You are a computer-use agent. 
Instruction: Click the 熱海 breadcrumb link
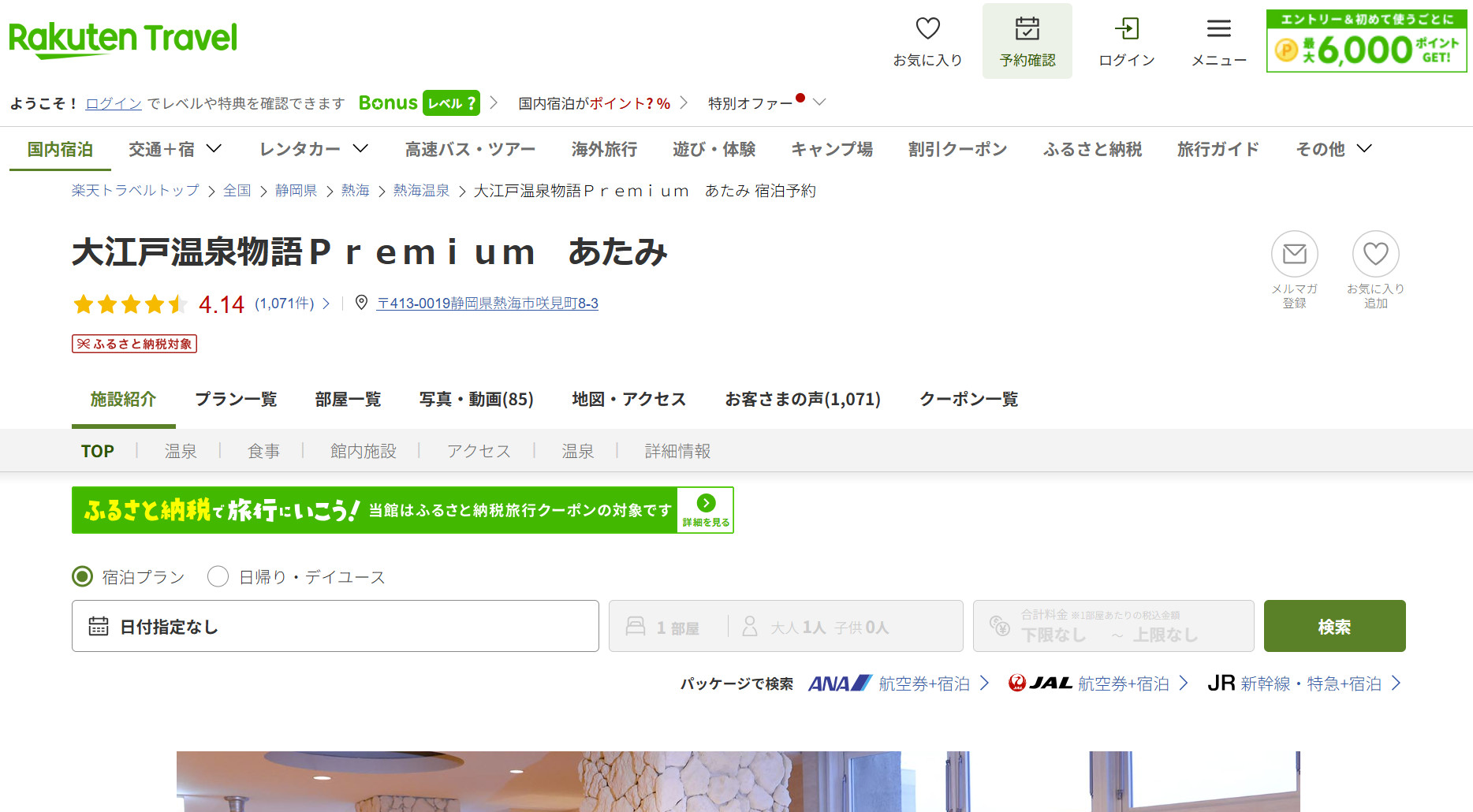[355, 191]
